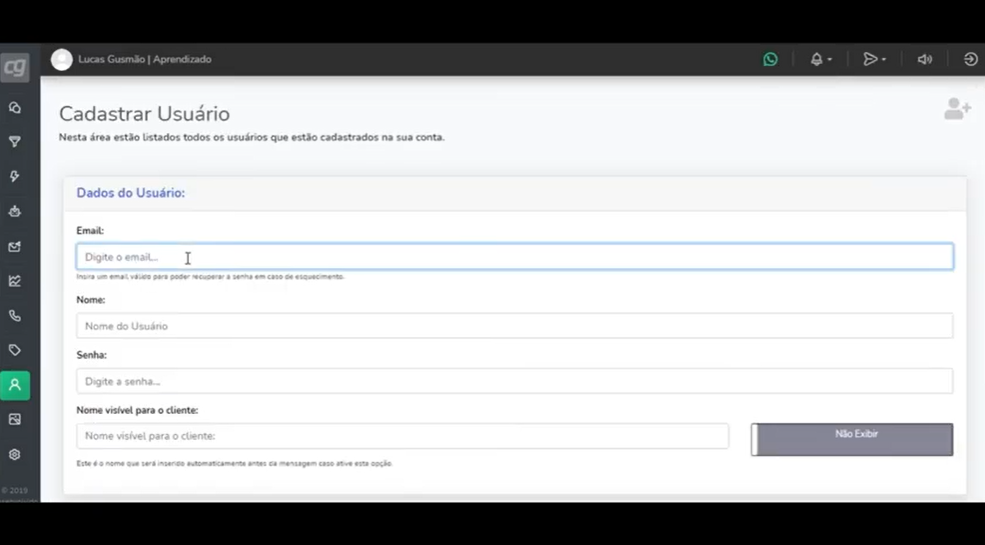Screen dimensions: 985x545
Task: Click the Dados do Usuário heading
Action: [x=131, y=193]
